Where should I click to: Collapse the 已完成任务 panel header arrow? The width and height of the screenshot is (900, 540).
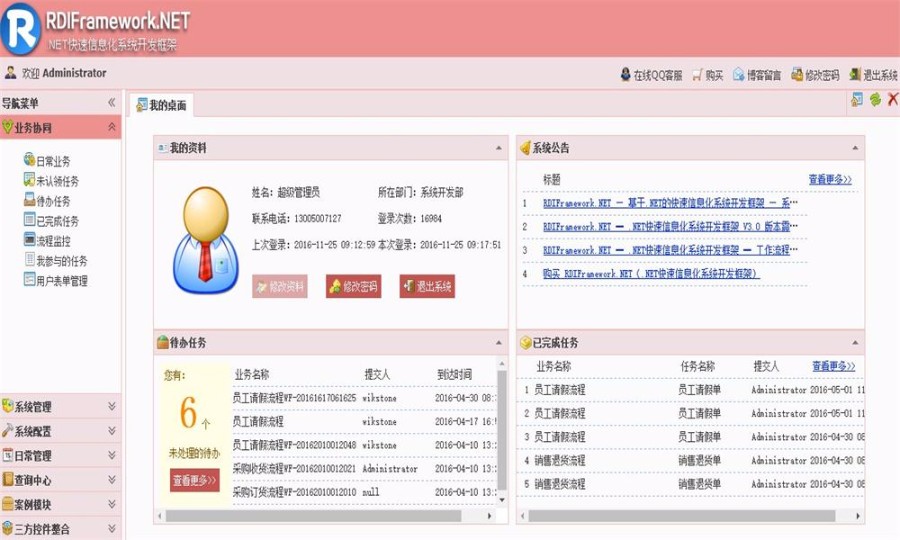pos(855,343)
